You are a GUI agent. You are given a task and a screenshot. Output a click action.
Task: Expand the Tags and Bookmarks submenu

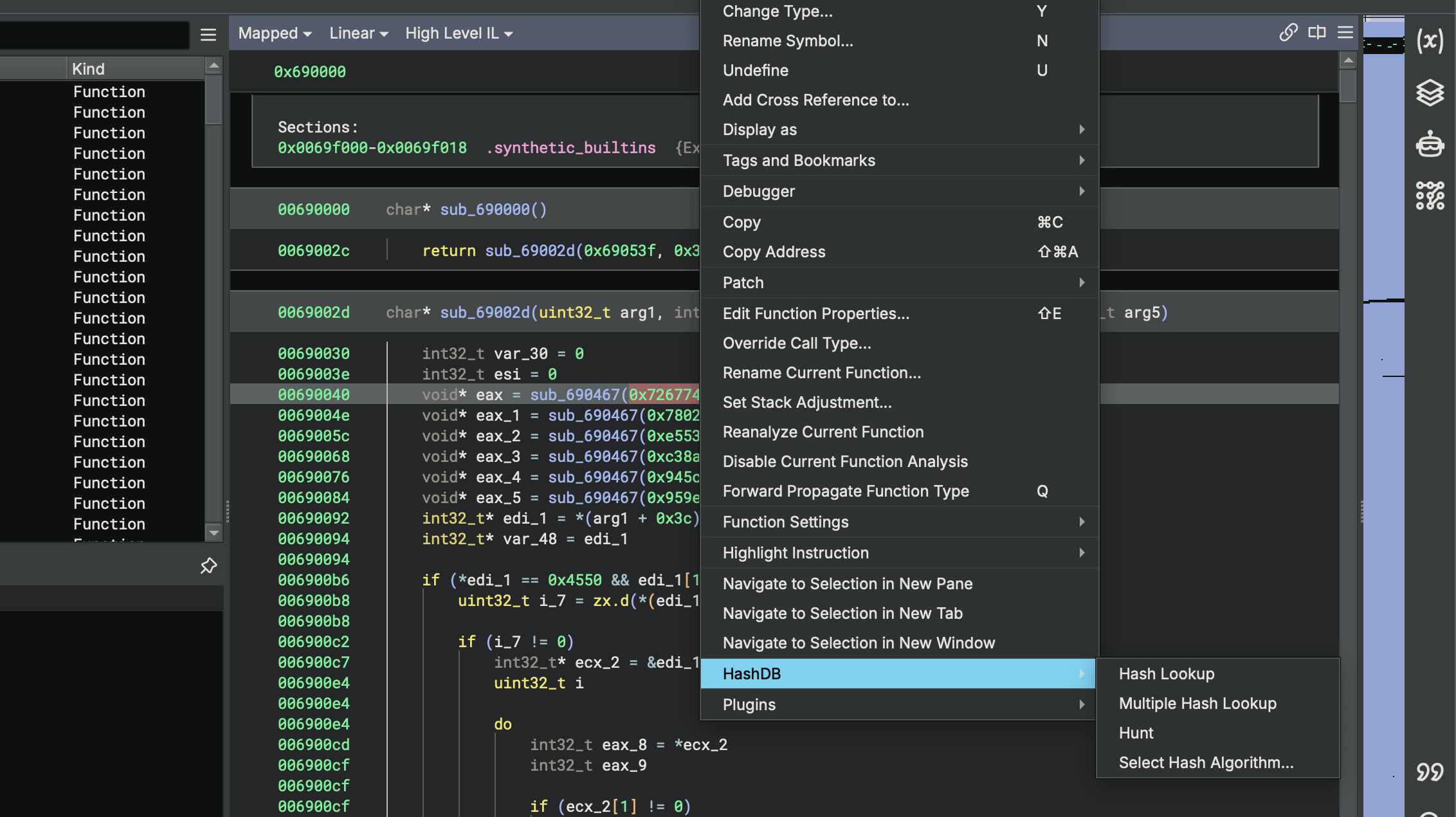click(899, 160)
